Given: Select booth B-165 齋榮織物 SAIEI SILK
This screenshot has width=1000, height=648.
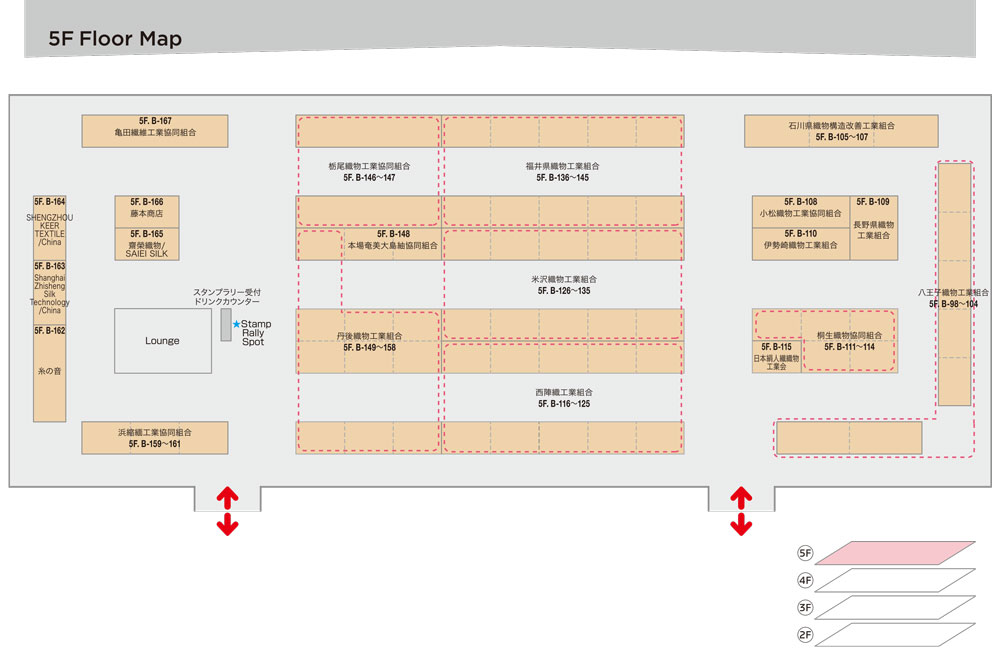Looking at the screenshot, I should coord(149,242).
